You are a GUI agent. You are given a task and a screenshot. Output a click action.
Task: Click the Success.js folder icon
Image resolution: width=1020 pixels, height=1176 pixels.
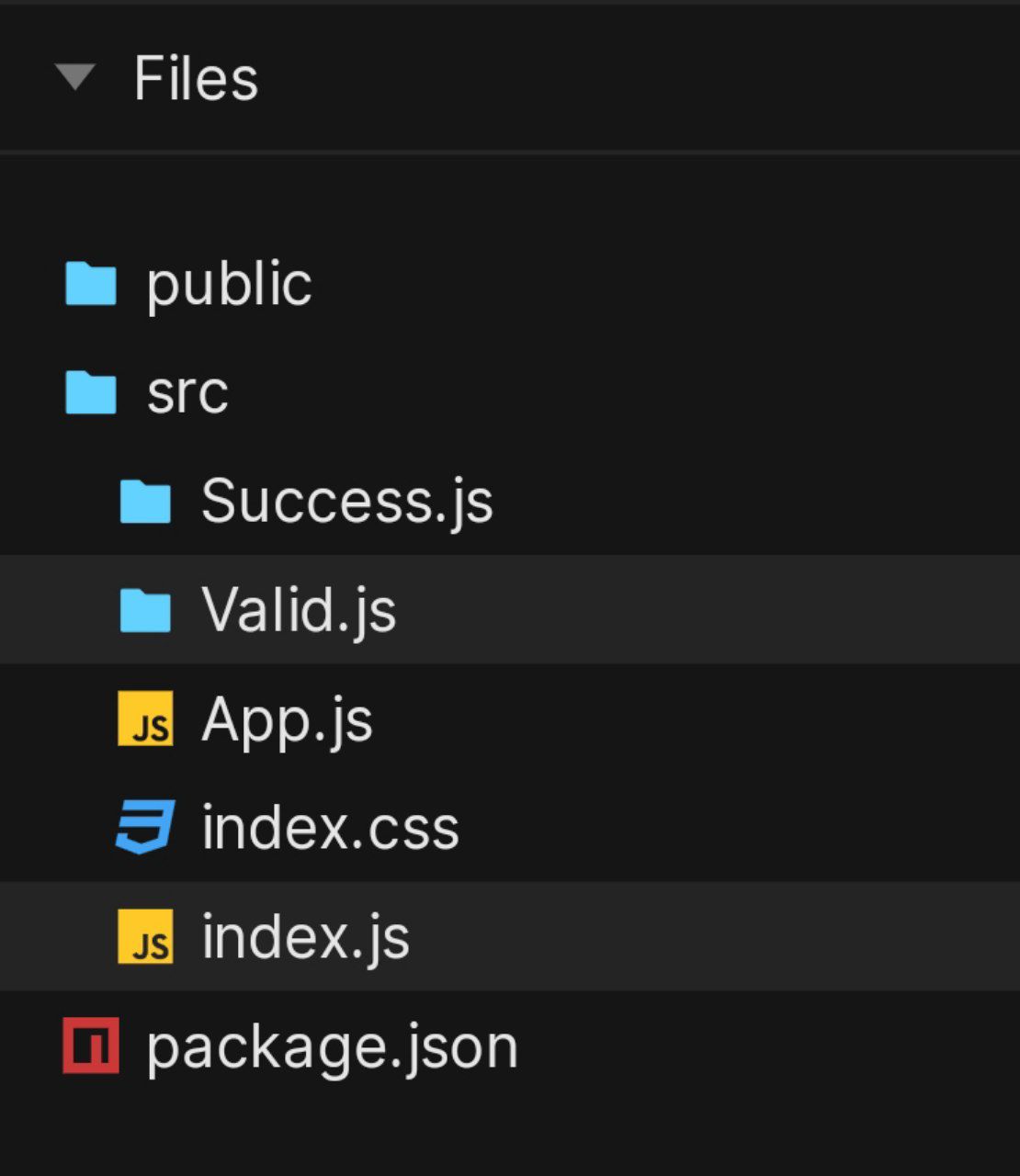coord(145,502)
